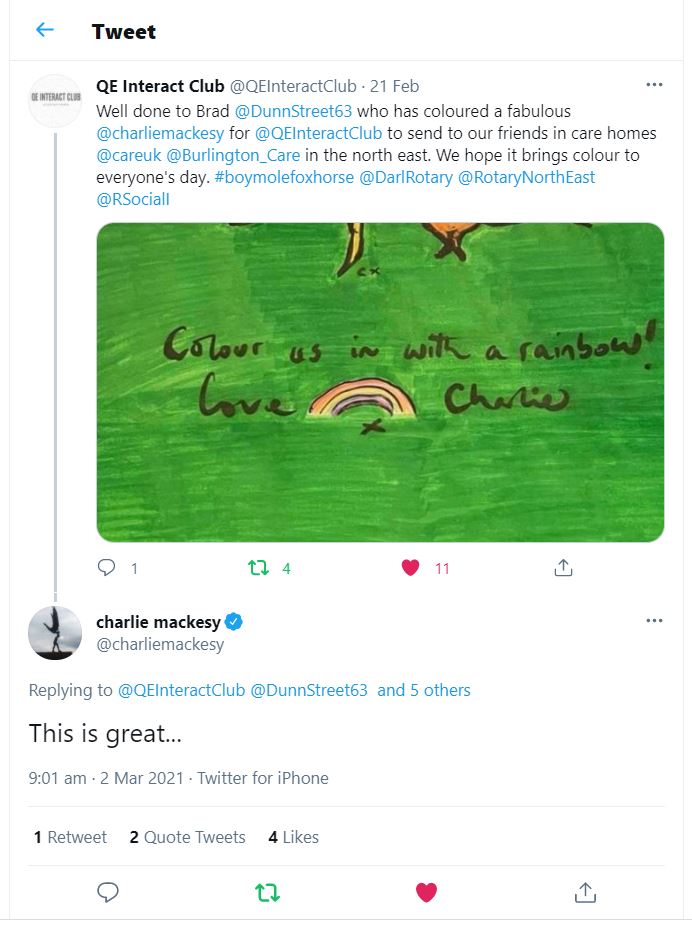Share charlie mackesy's reply tweet
This screenshot has width=692, height=926.
[585, 892]
